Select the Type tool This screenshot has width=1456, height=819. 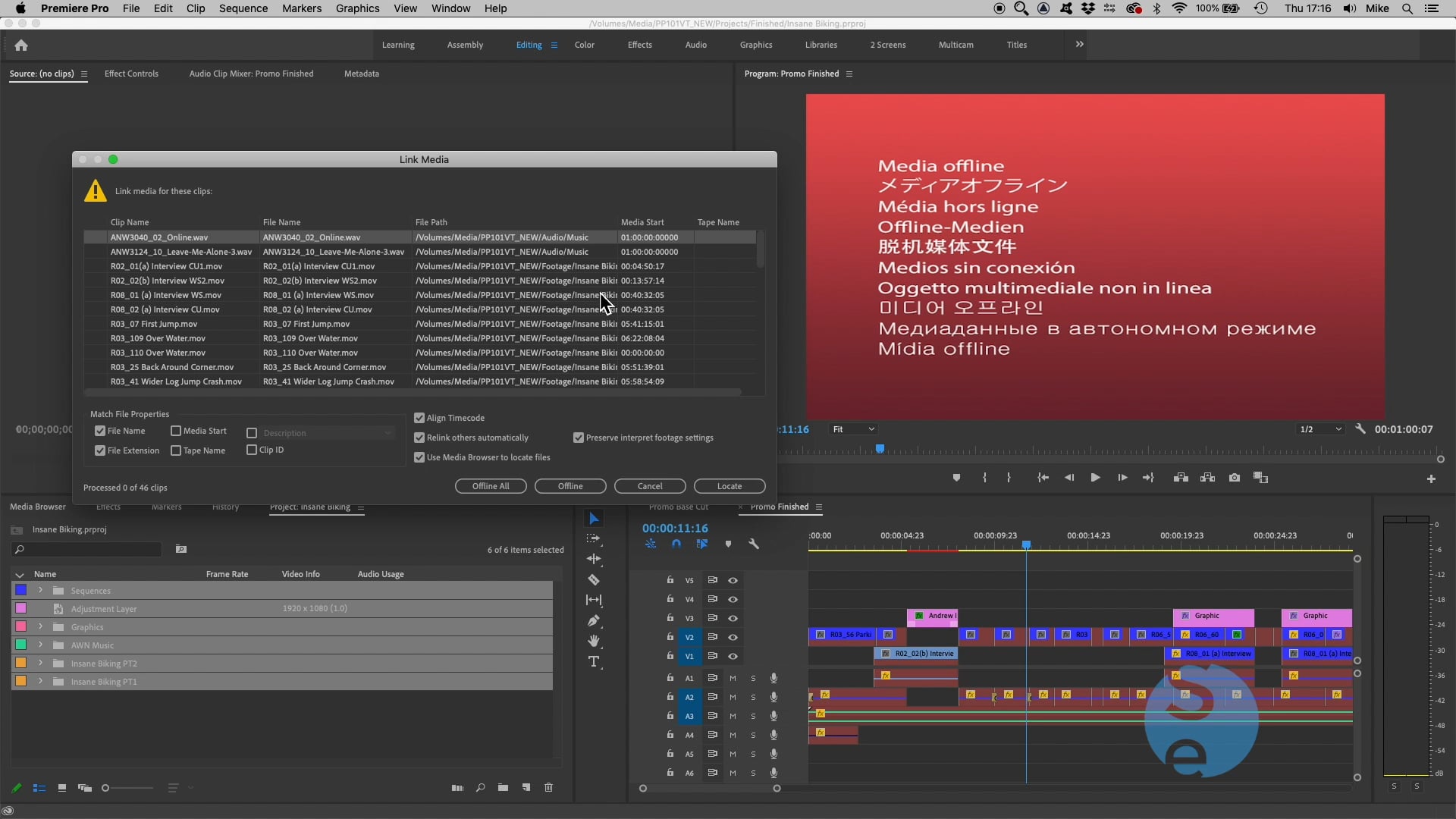pyautogui.click(x=594, y=661)
